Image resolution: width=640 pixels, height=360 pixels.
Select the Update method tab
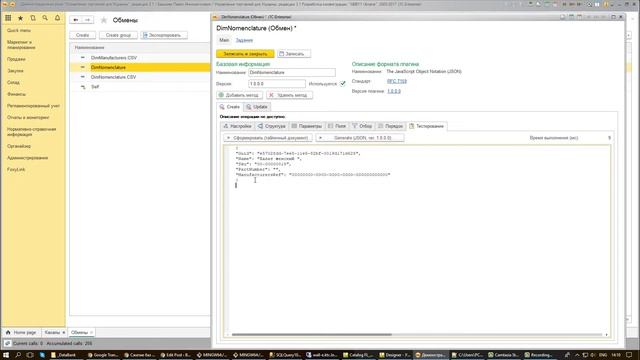(x=257, y=107)
